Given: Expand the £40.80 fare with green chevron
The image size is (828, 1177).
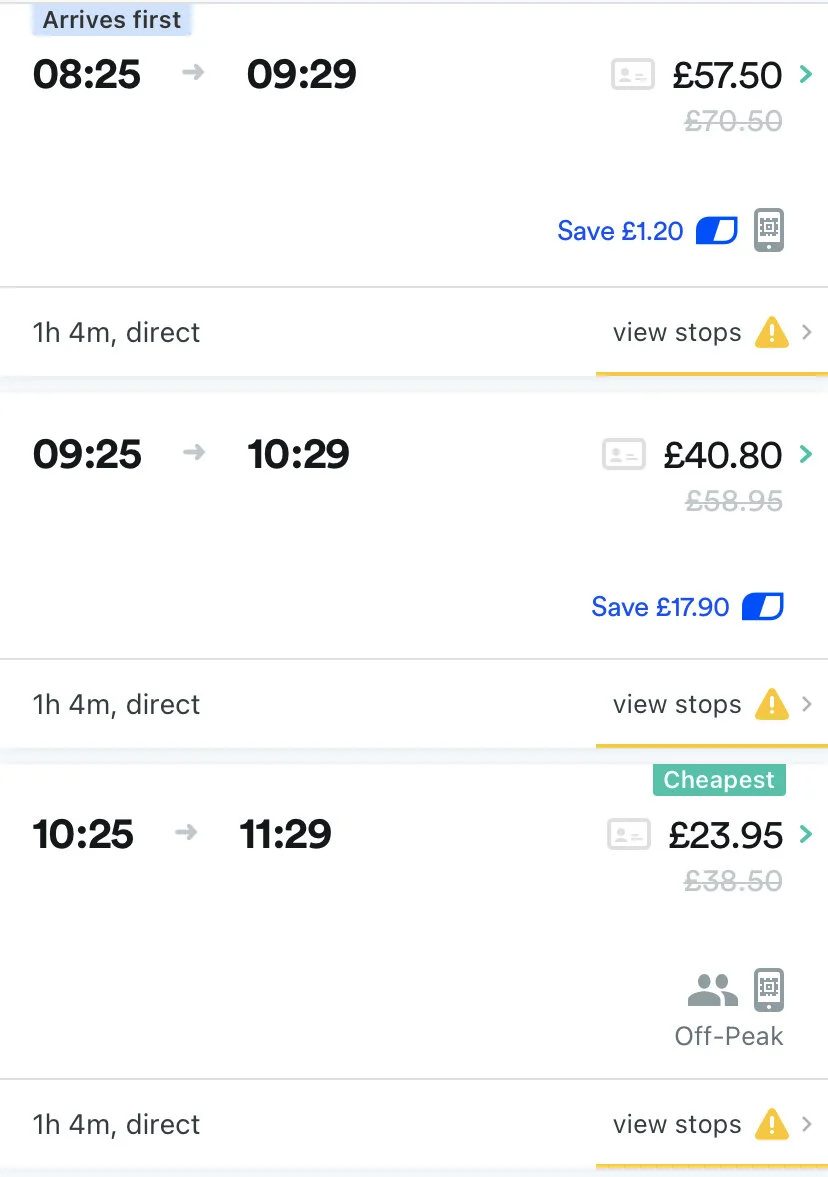Looking at the screenshot, I should (805, 454).
